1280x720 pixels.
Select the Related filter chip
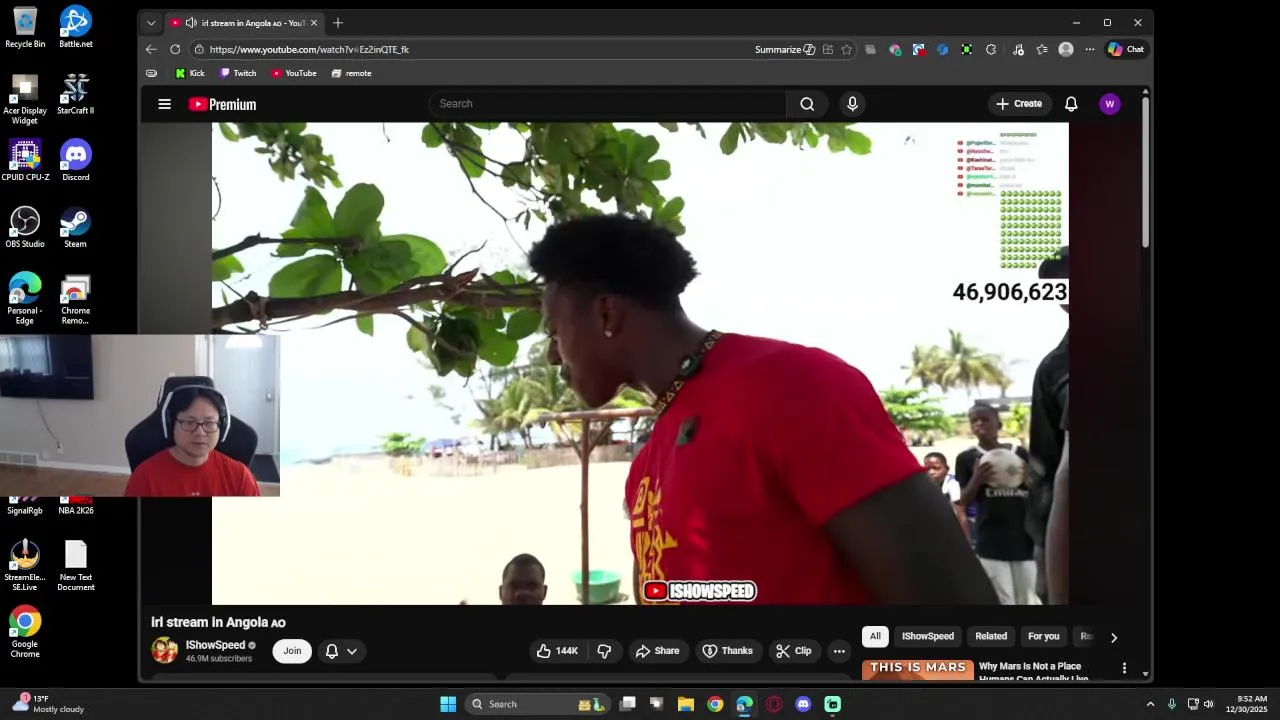coord(991,636)
